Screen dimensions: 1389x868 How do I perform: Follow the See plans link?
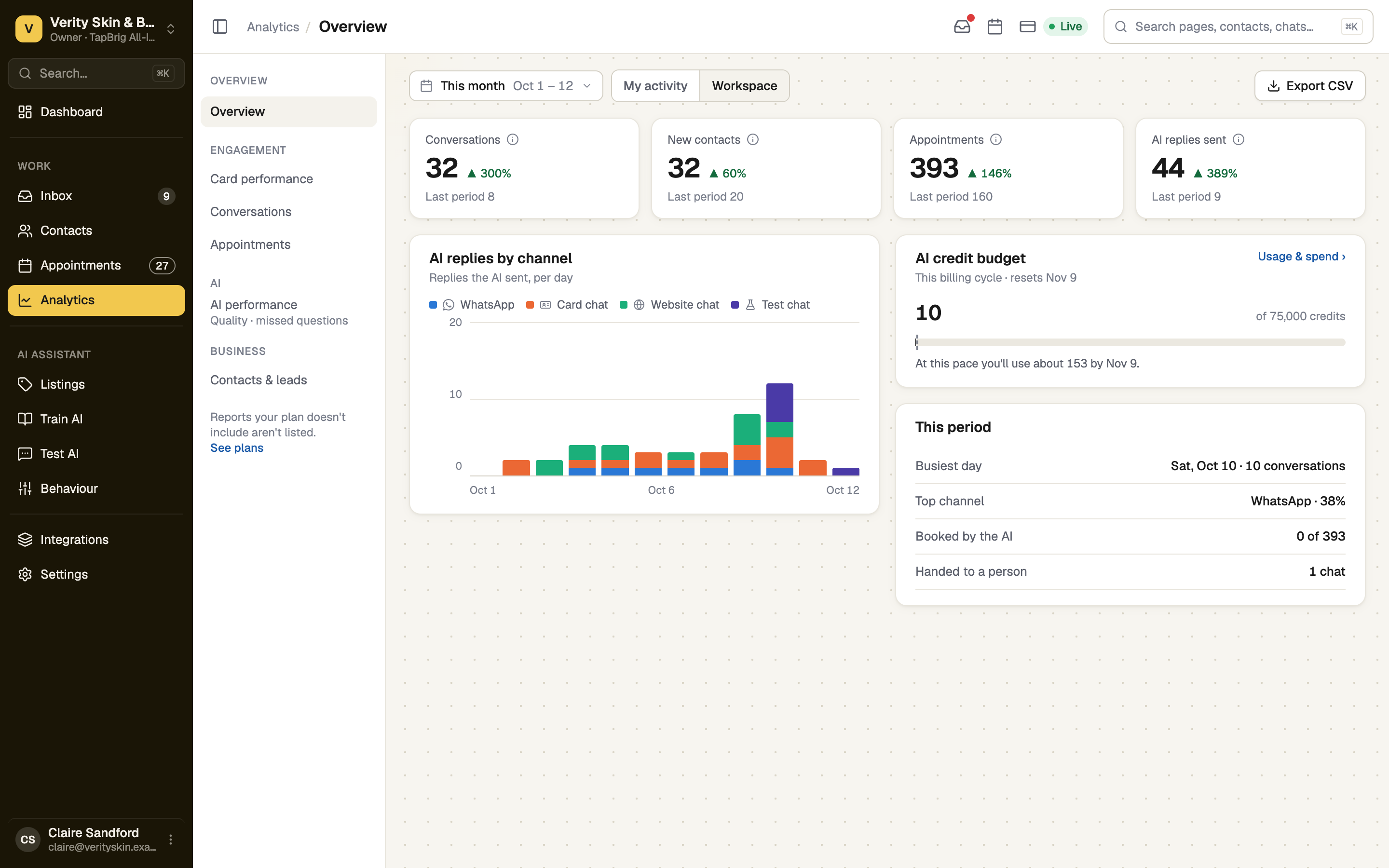(236, 448)
